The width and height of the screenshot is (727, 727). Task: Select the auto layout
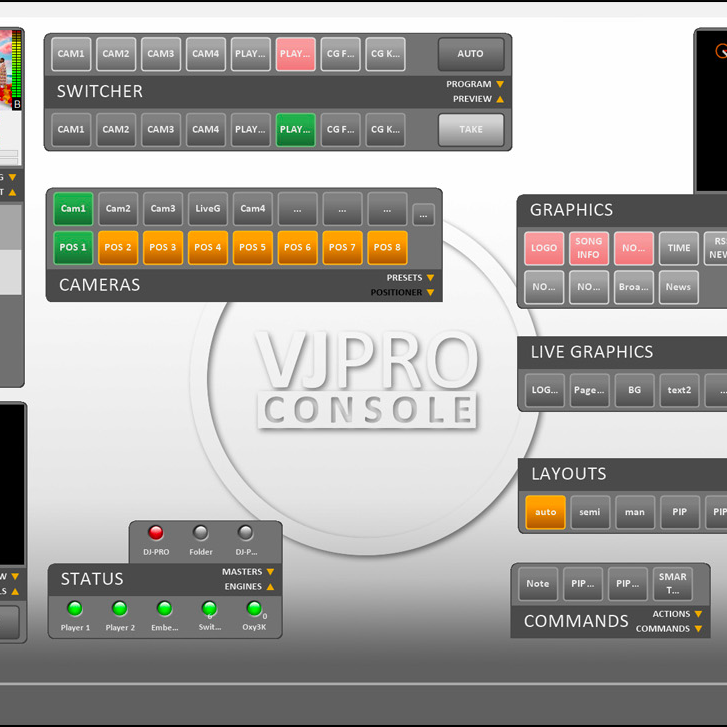point(545,512)
